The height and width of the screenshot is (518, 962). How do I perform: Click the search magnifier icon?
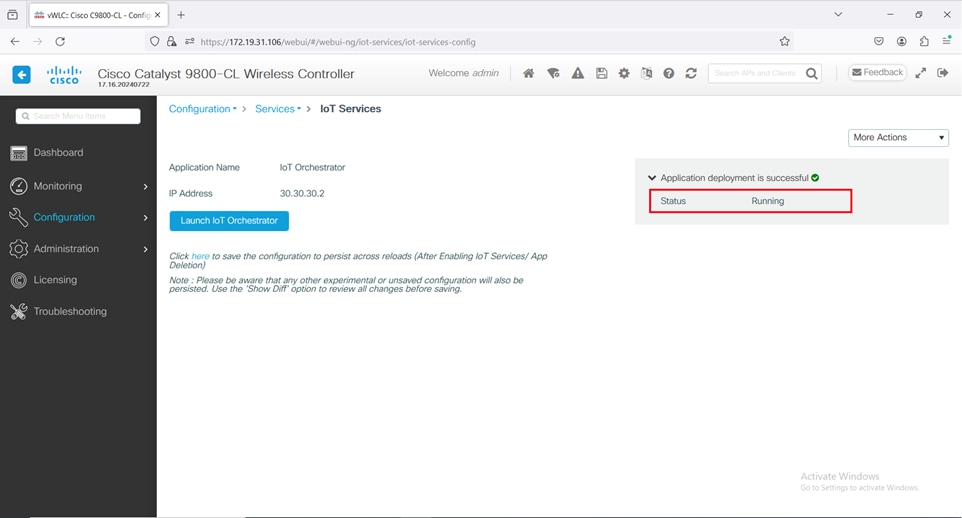point(811,74)
